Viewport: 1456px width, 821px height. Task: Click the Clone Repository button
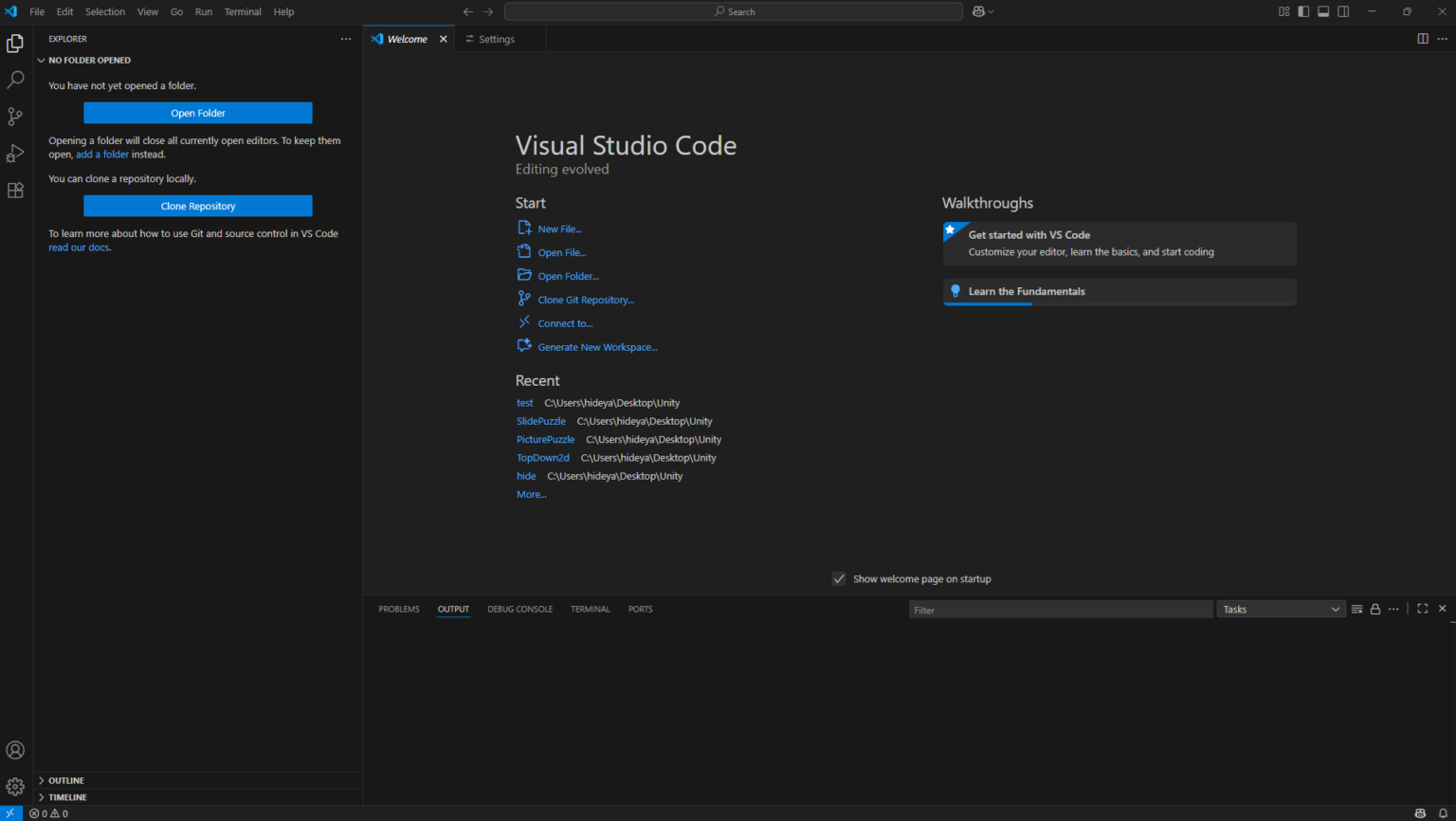197,206
